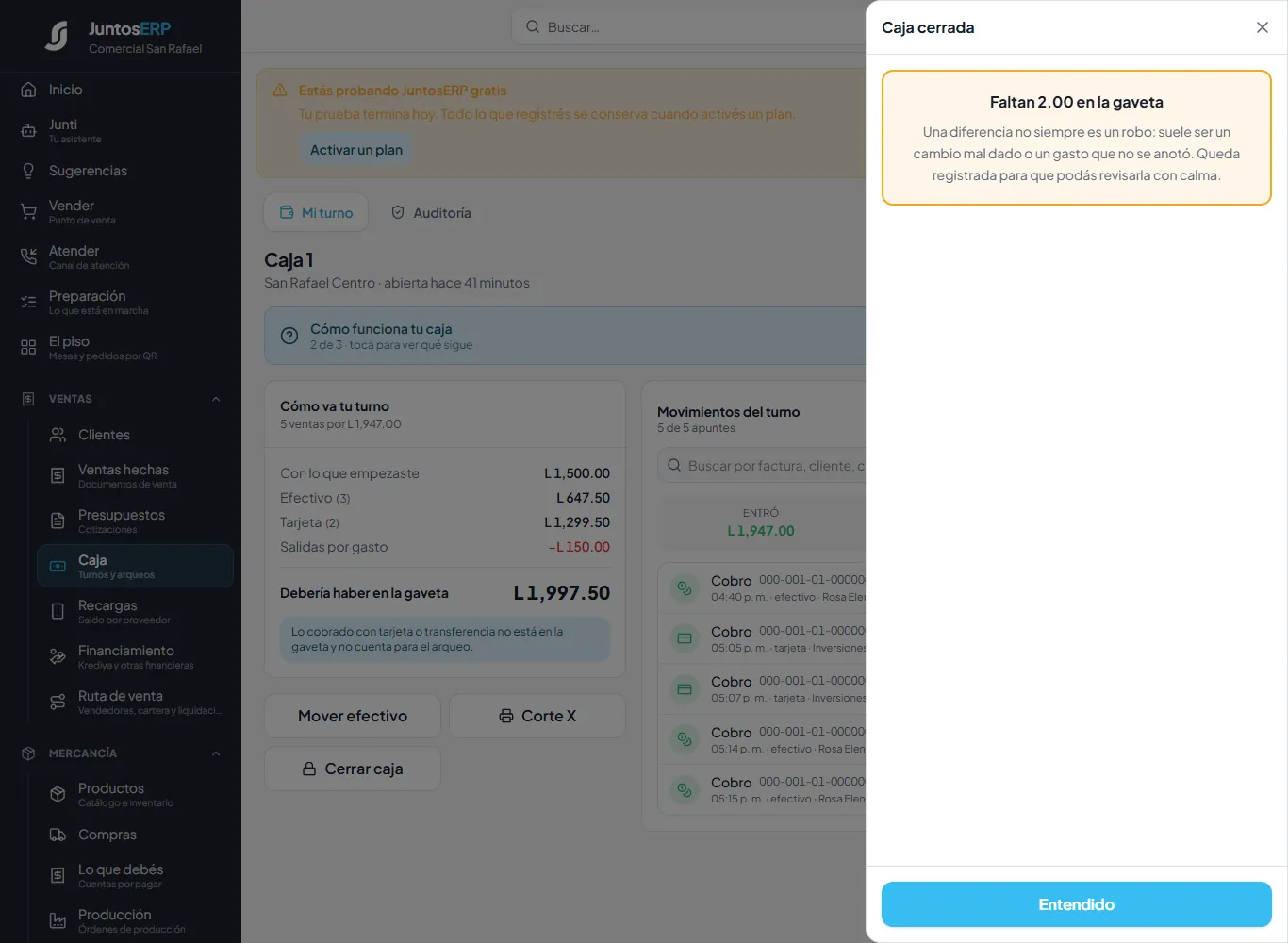
Task: Switch to the Auditoría tab
Action: pos(431,213)
